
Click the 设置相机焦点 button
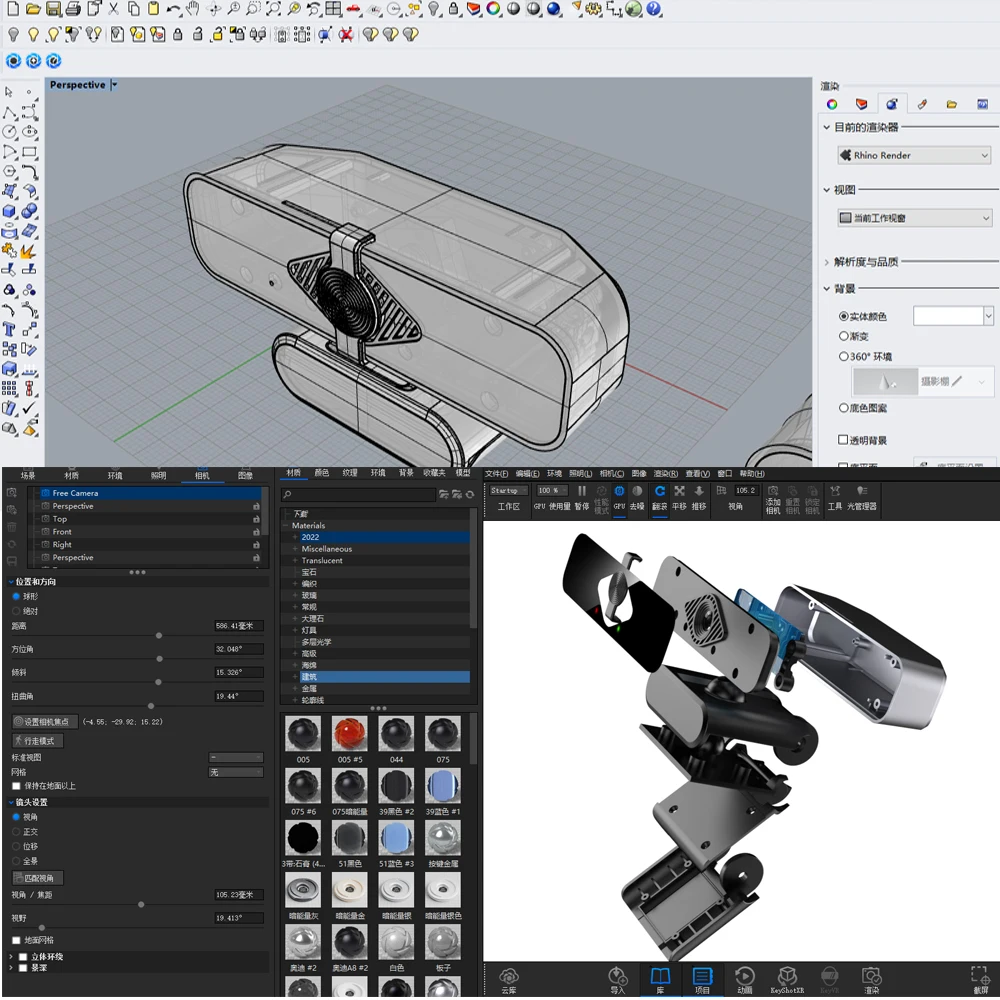coord(46,721)
